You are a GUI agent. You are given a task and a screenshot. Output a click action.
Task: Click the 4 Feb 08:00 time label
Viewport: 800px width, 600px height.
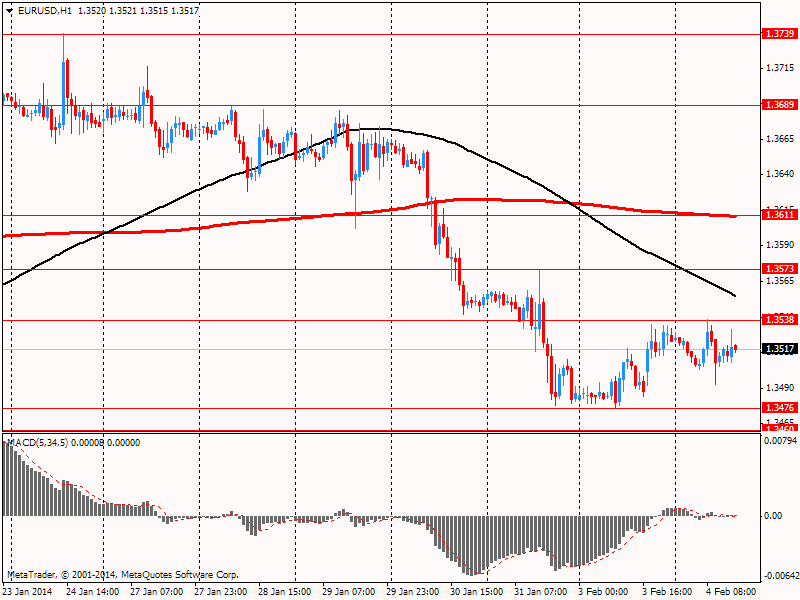(732, 592)
